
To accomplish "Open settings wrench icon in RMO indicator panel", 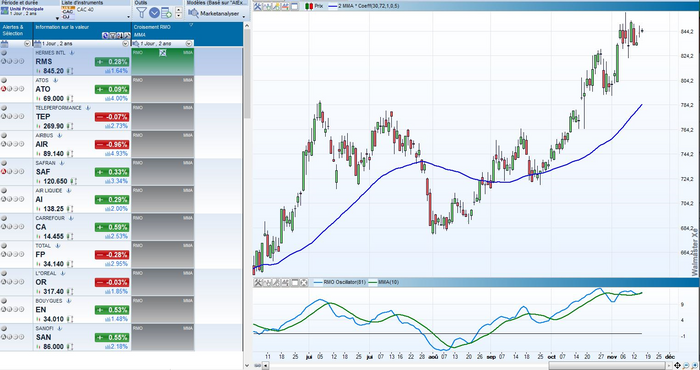I will 258,282.
